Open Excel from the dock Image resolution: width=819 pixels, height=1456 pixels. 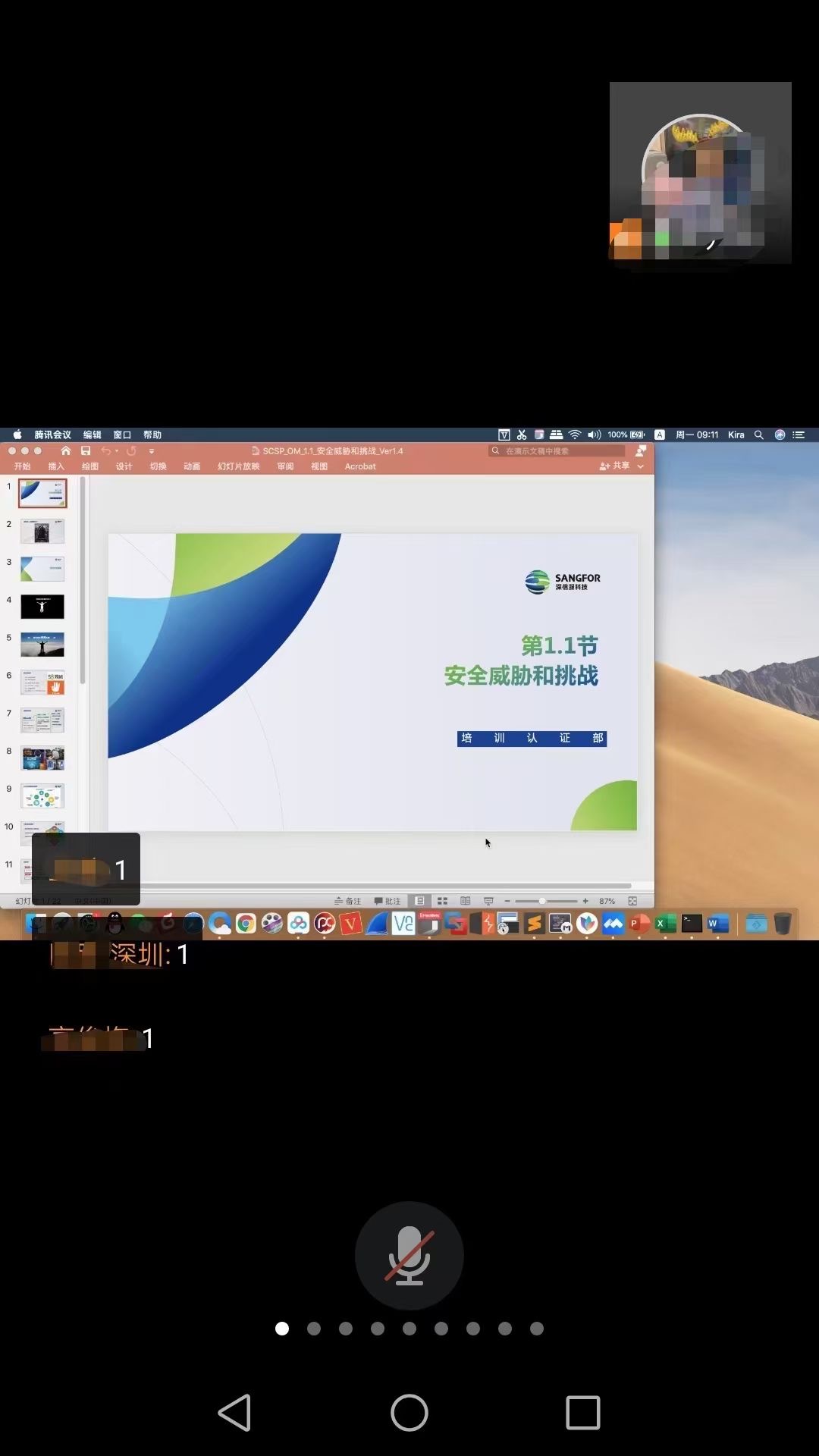[x=665, y=923]
